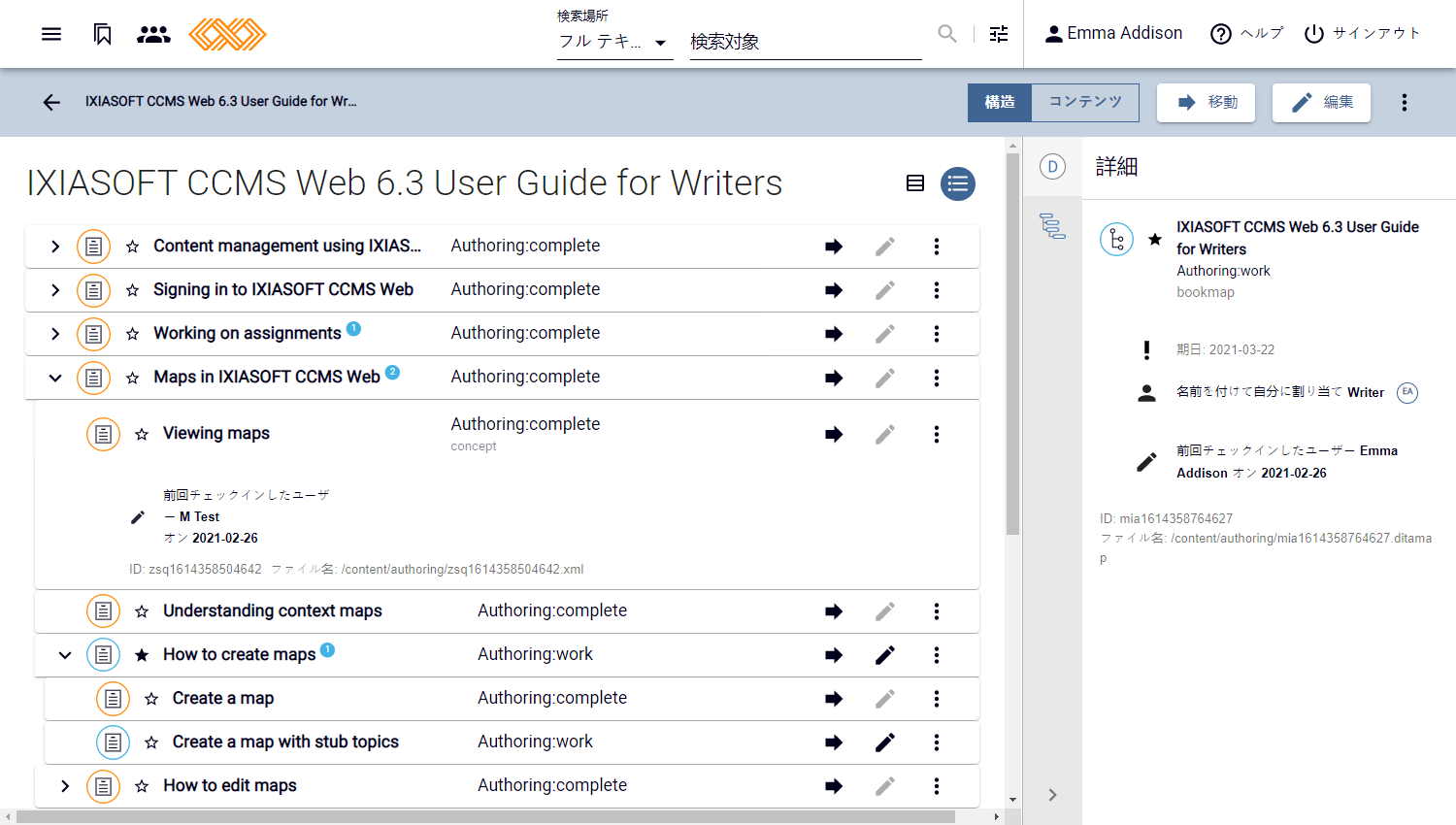Toggle favorite star in details panel
This screenshot has height=825, width=1456.
coord(1155,239)
